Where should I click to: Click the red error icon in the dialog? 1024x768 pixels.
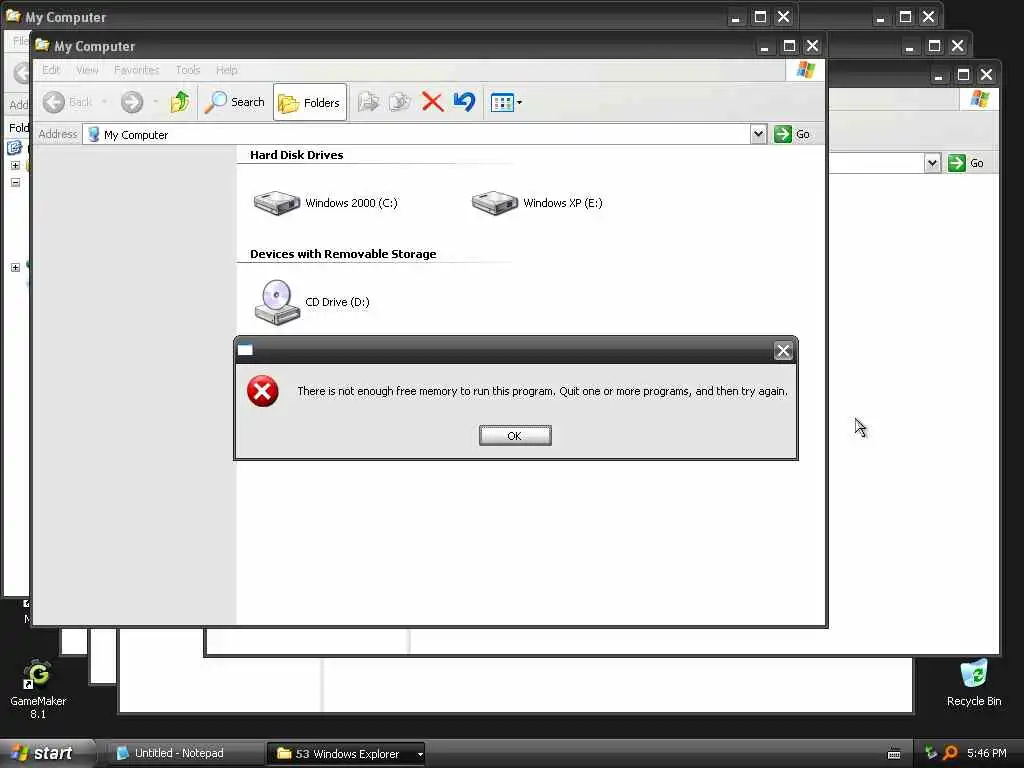pyautogui.click(x=263, y=391)
